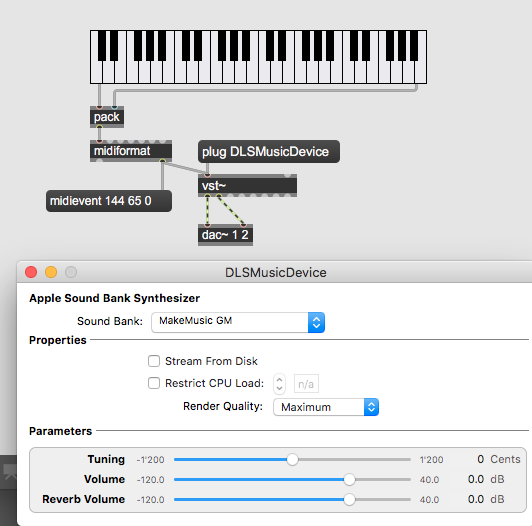Click the vst~ object box

coord(247,186)
